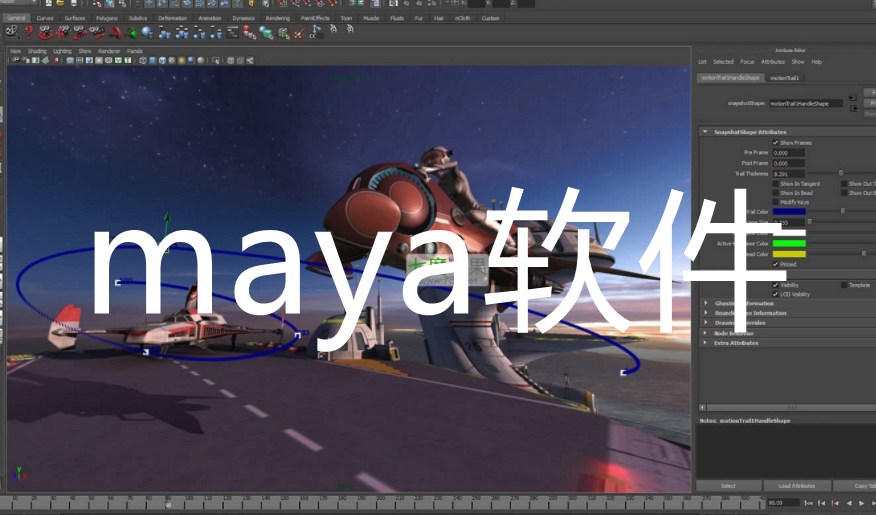Uncheck the Show Frames checkbox
Viewport: 876px width, 515px height.
(775, 143)
